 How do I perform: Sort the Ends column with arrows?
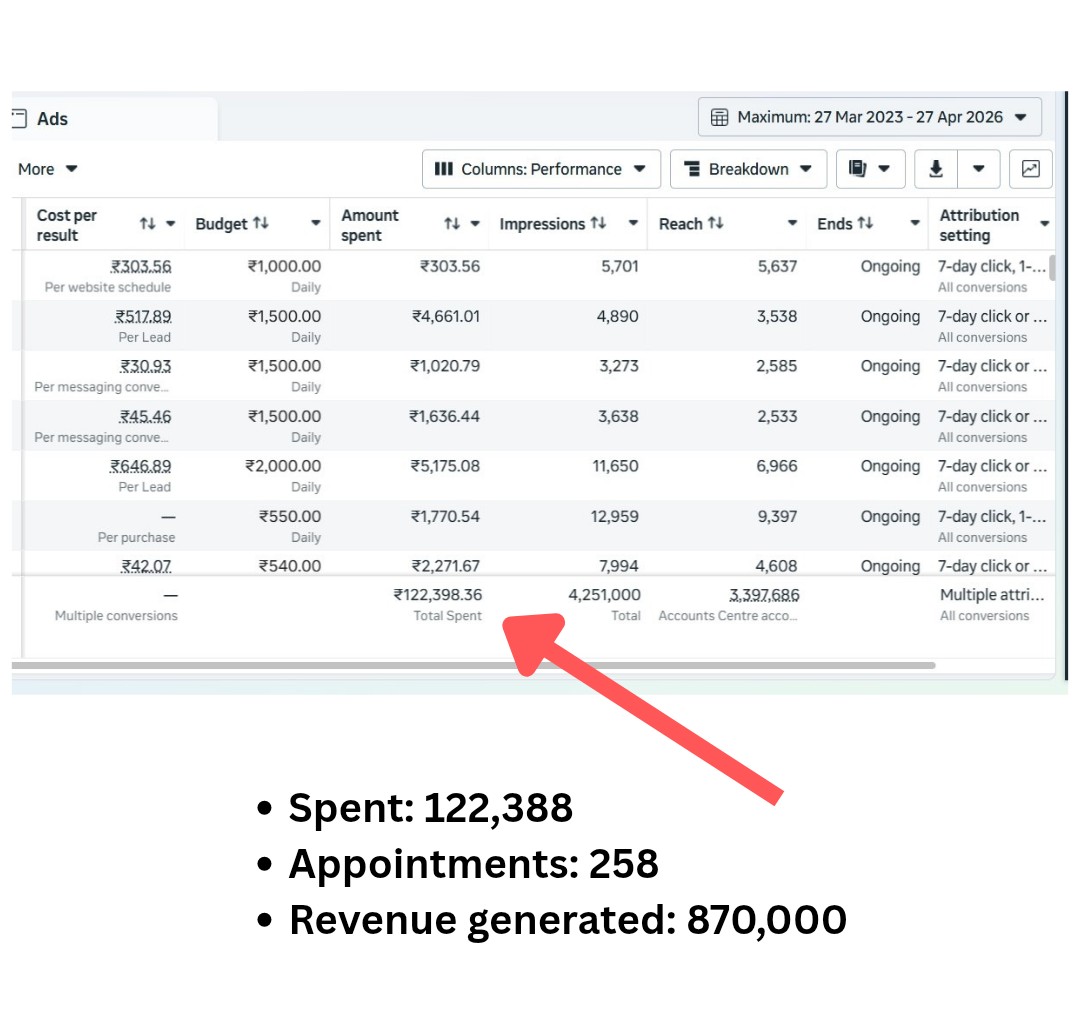pos(865,224)
